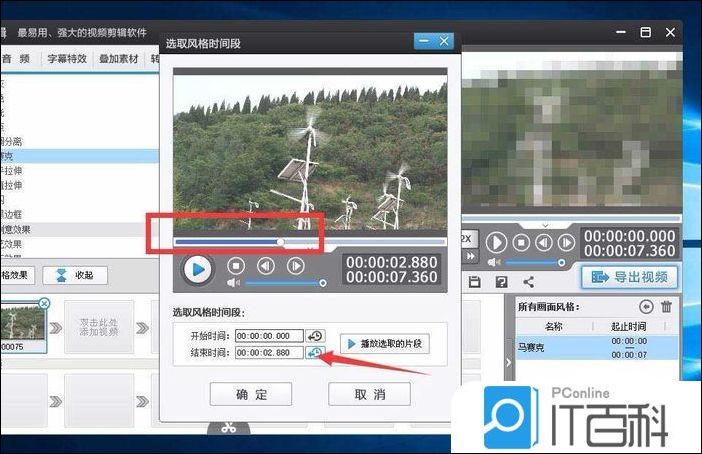Click the dialog video progress bar
Screen dimensions: 702x454
point(310,242)
